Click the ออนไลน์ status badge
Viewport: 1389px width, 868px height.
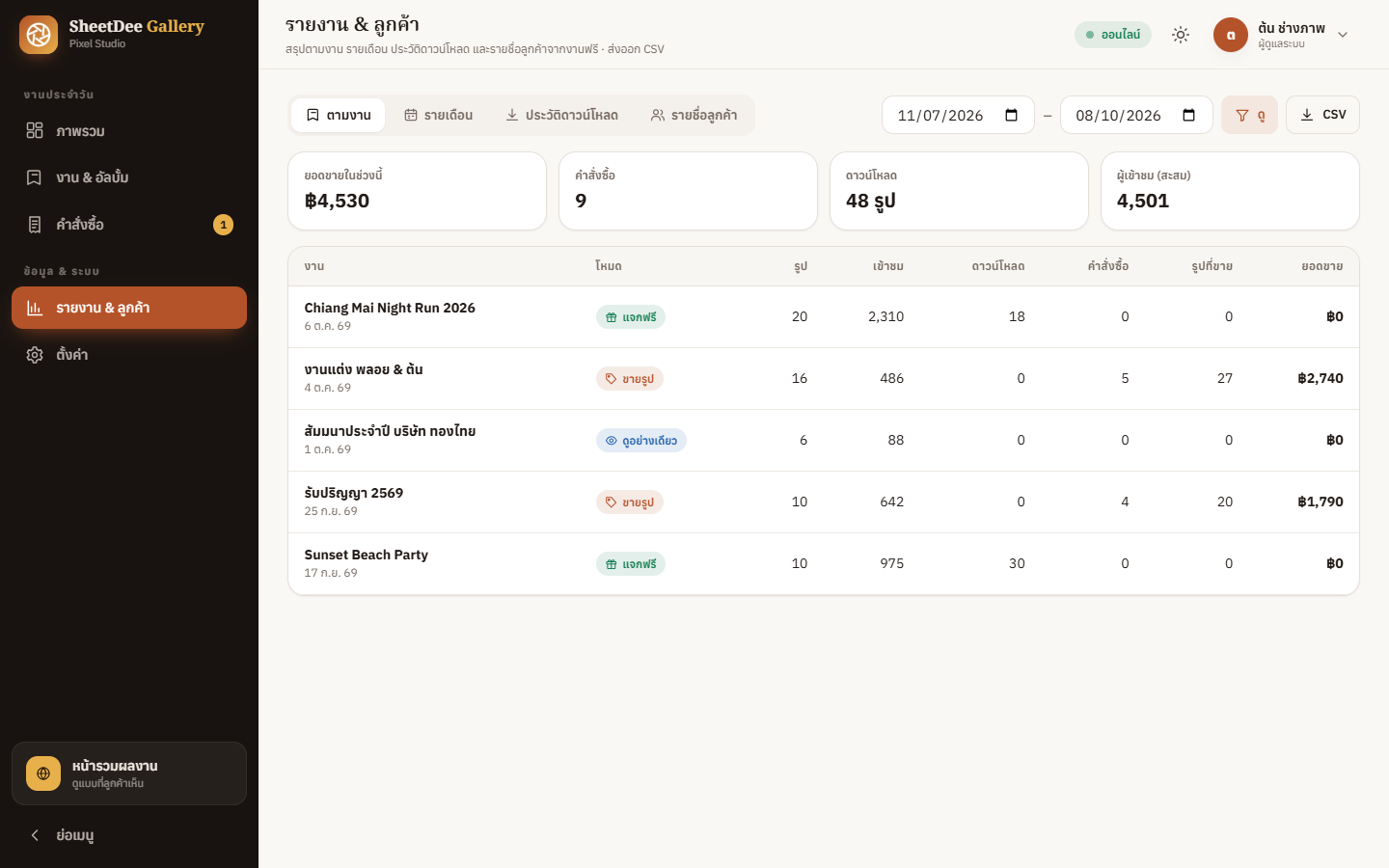tap(1113, 35)
